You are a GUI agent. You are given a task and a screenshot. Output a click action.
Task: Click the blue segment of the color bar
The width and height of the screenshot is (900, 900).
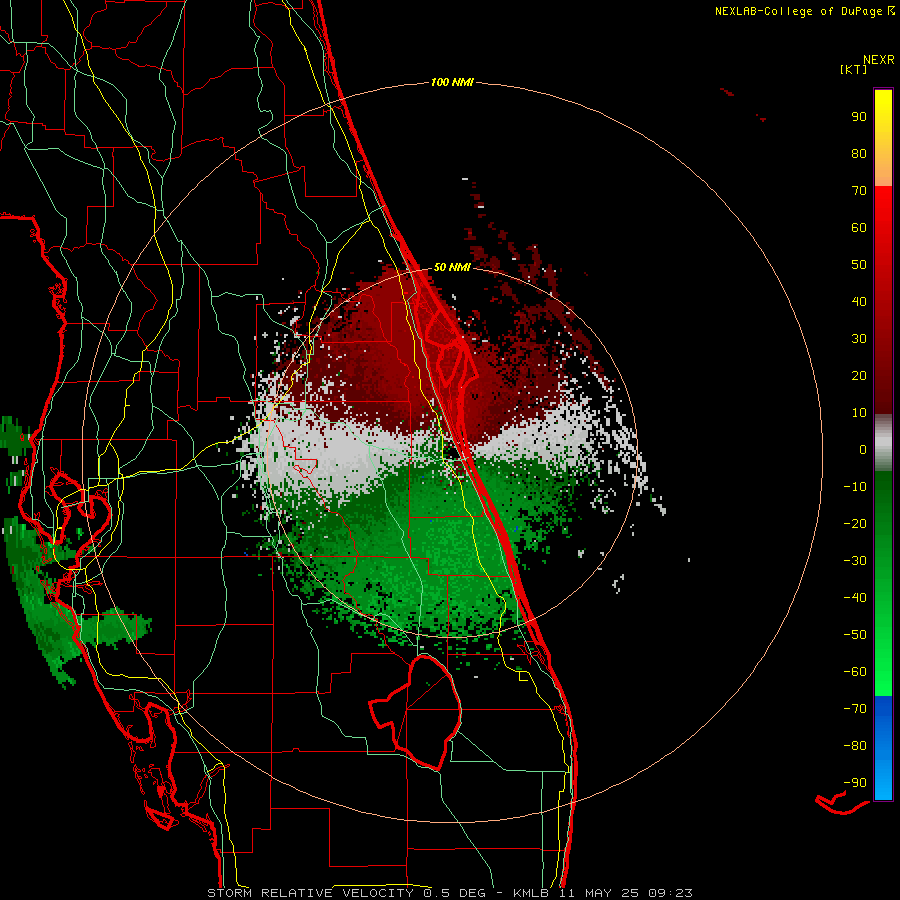(x=883, y=748)
